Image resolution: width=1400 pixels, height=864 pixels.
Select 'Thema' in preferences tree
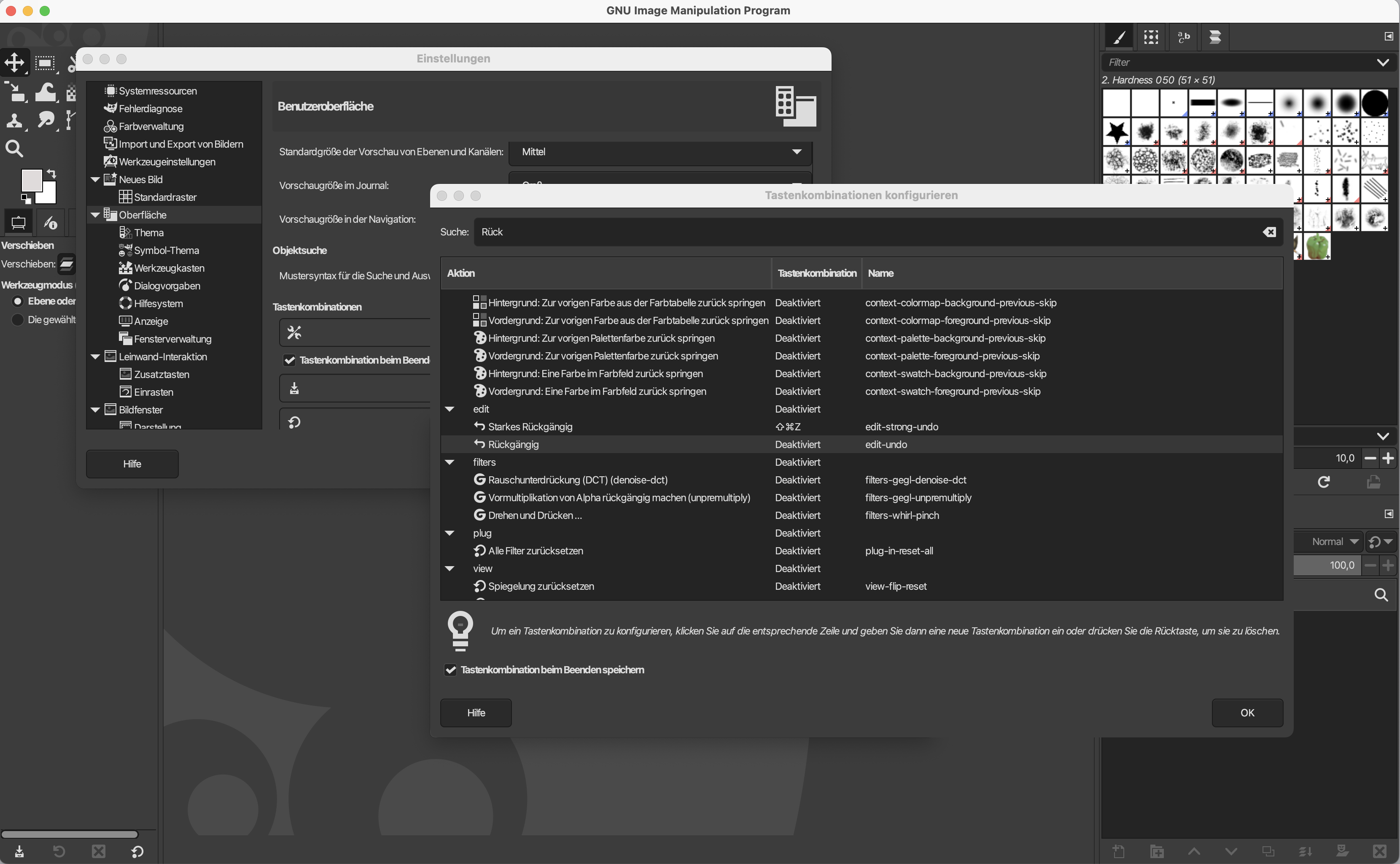click(x=148, y=232)
